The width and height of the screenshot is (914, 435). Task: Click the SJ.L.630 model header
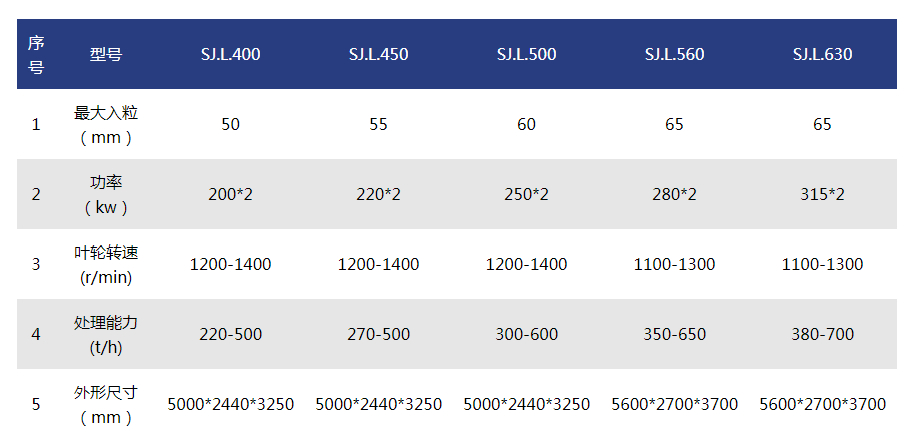pos(822,55)
